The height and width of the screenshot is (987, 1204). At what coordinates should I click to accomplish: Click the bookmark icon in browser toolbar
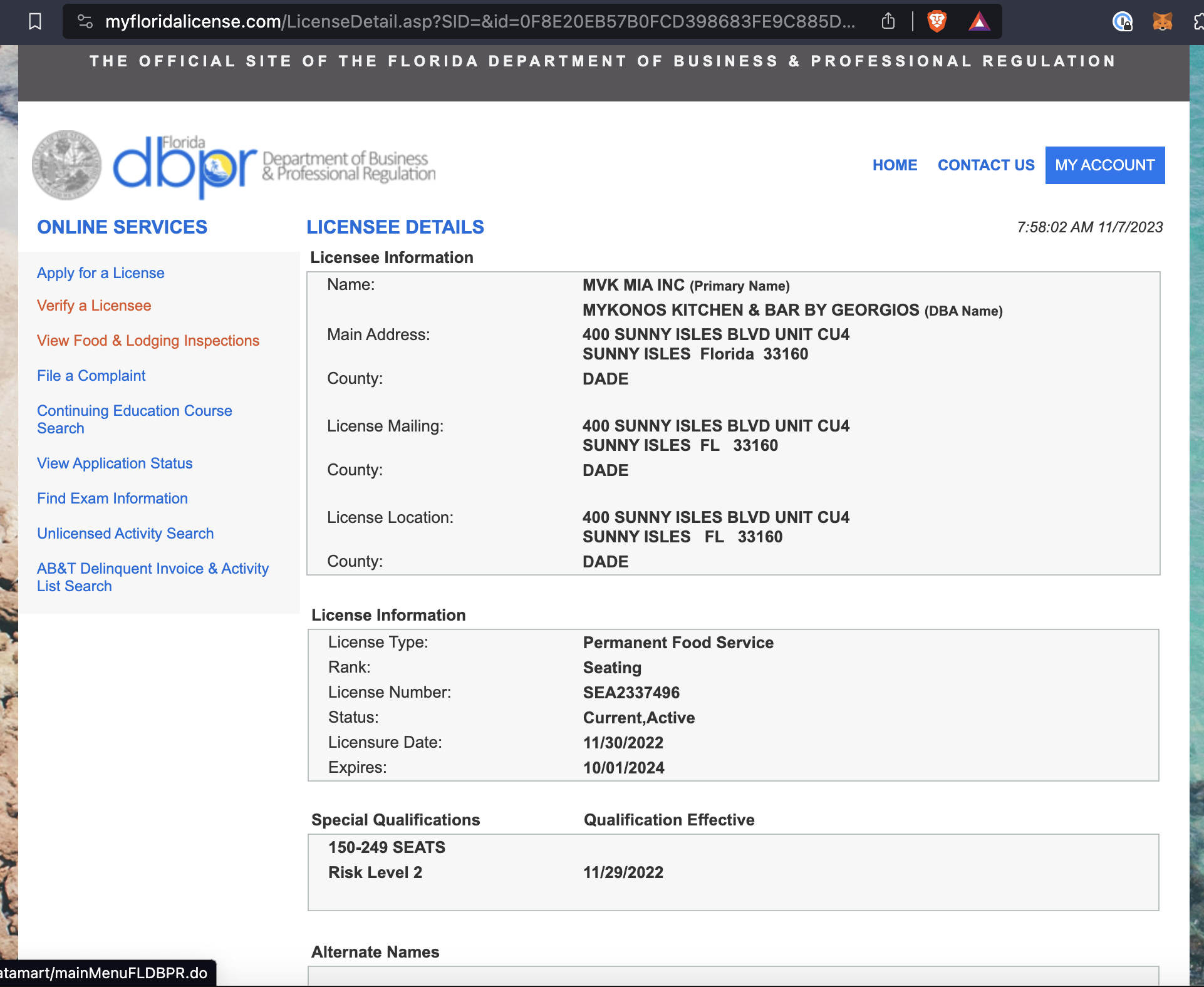(x=35, y=22)
